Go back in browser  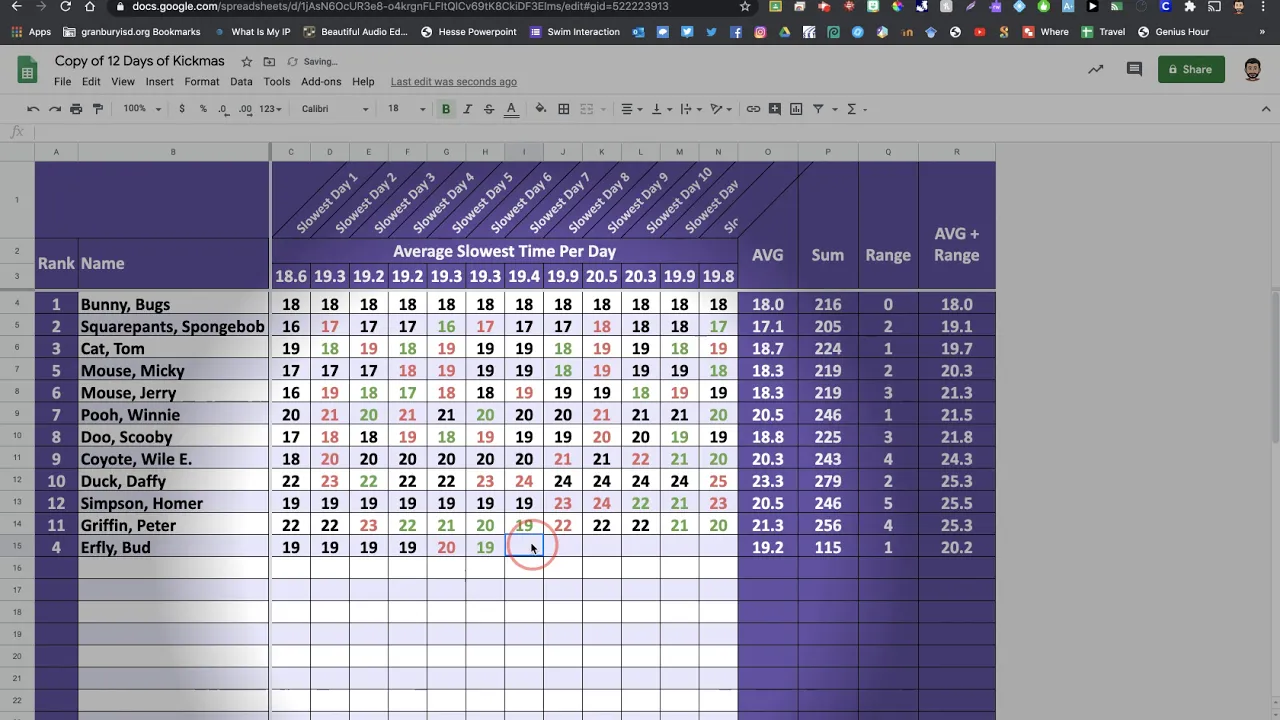pos(16,7)
